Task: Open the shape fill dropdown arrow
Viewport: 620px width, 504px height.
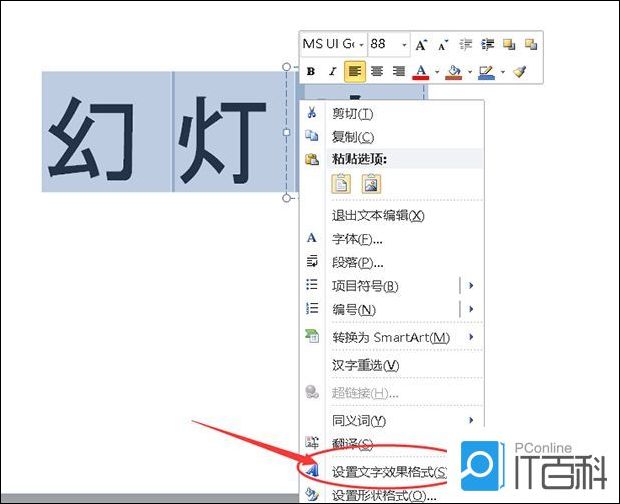Action: 470,72
